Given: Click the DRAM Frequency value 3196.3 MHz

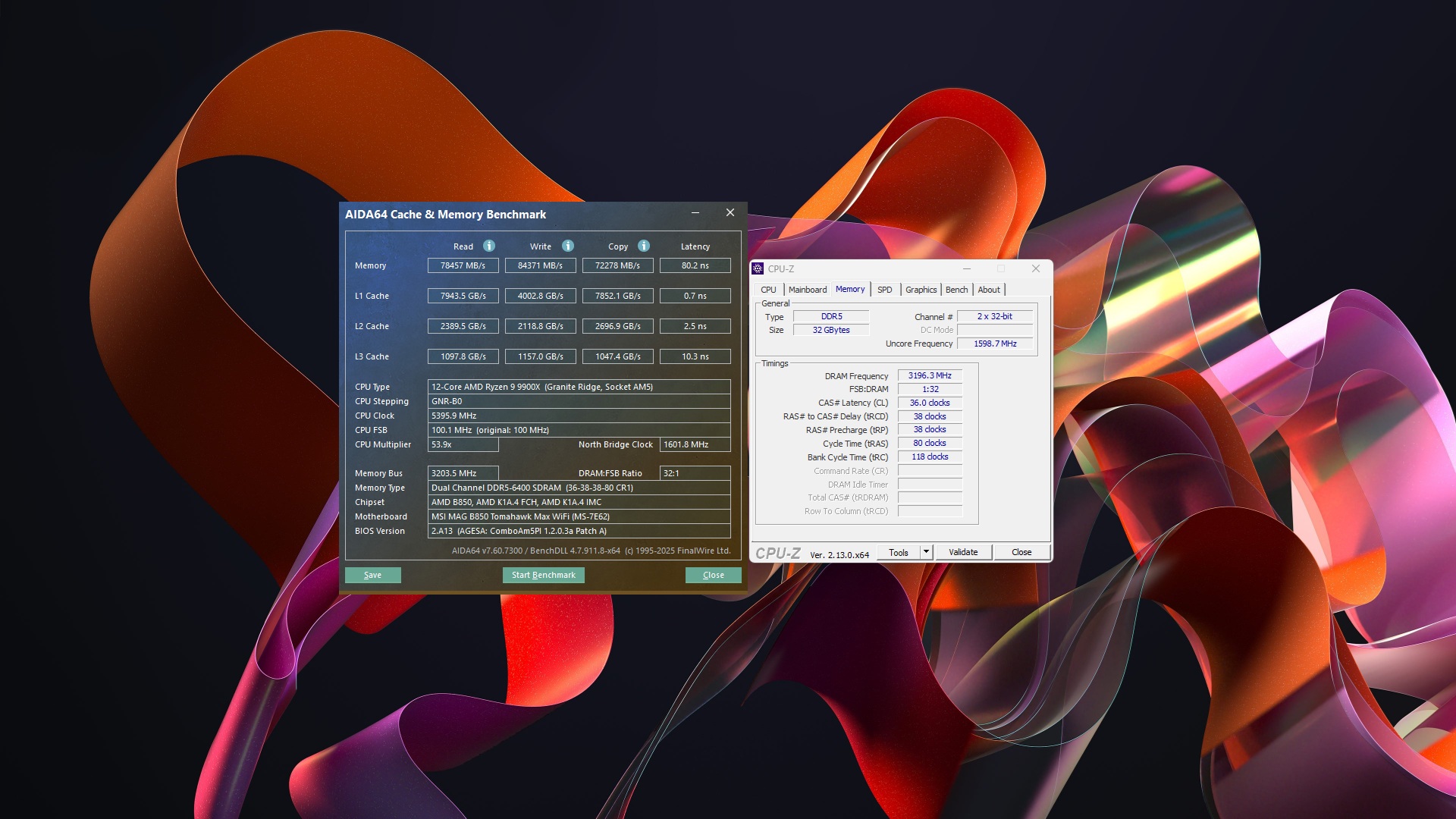Looking at the screenshot, I should (930, 375).
